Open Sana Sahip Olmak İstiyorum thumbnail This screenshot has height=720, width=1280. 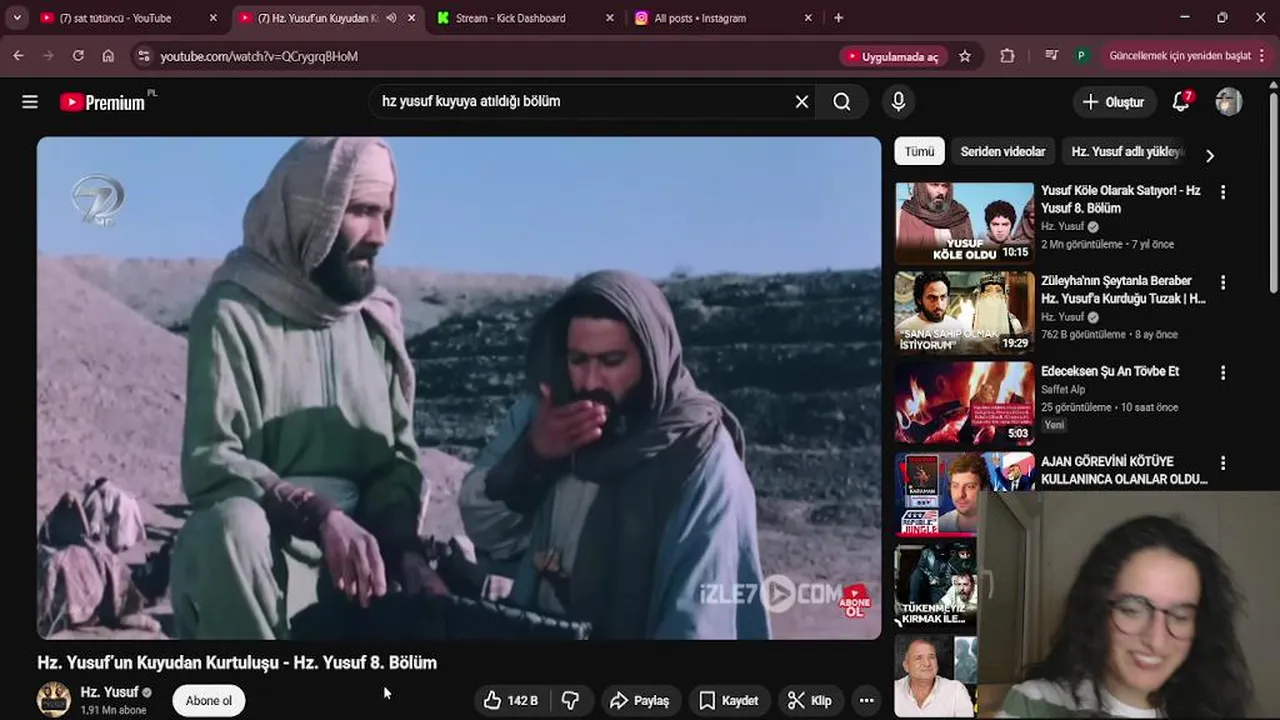click(x=964, y=313)
